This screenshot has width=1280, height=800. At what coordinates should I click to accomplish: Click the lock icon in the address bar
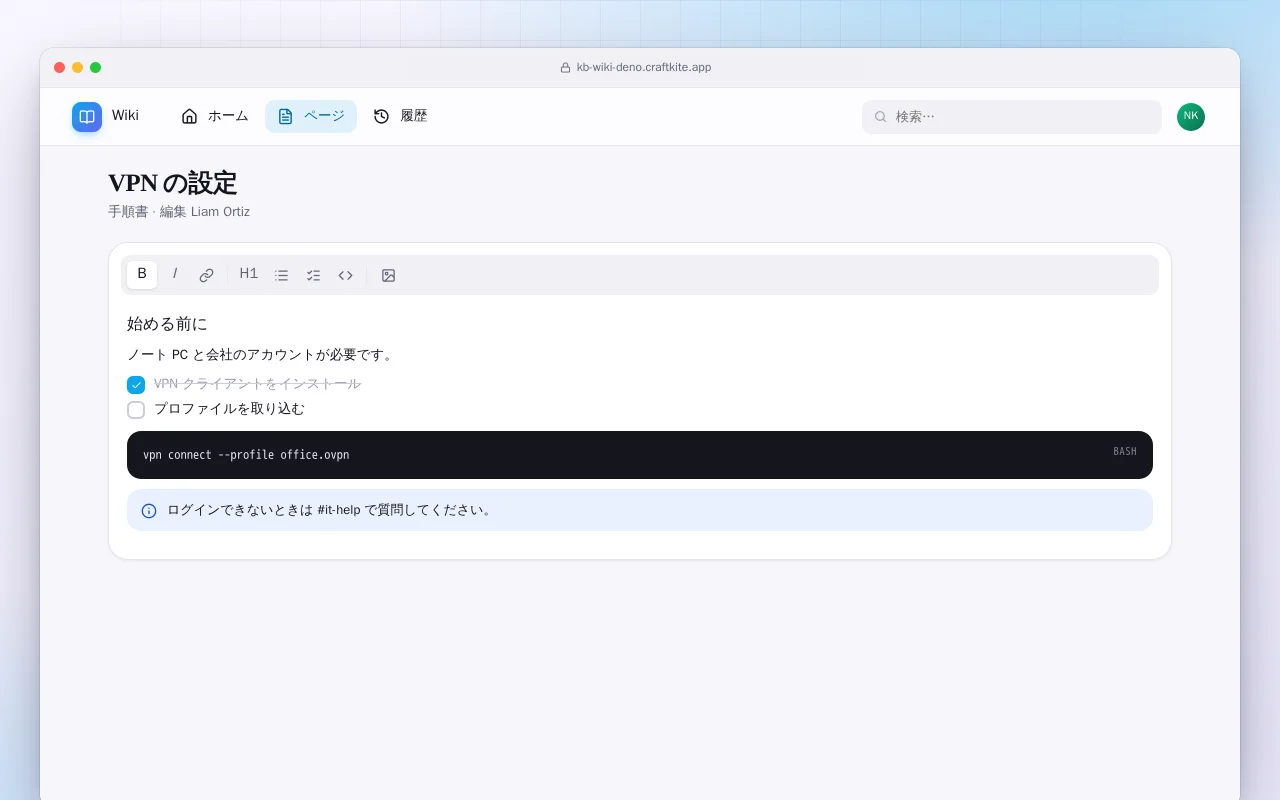565,68
